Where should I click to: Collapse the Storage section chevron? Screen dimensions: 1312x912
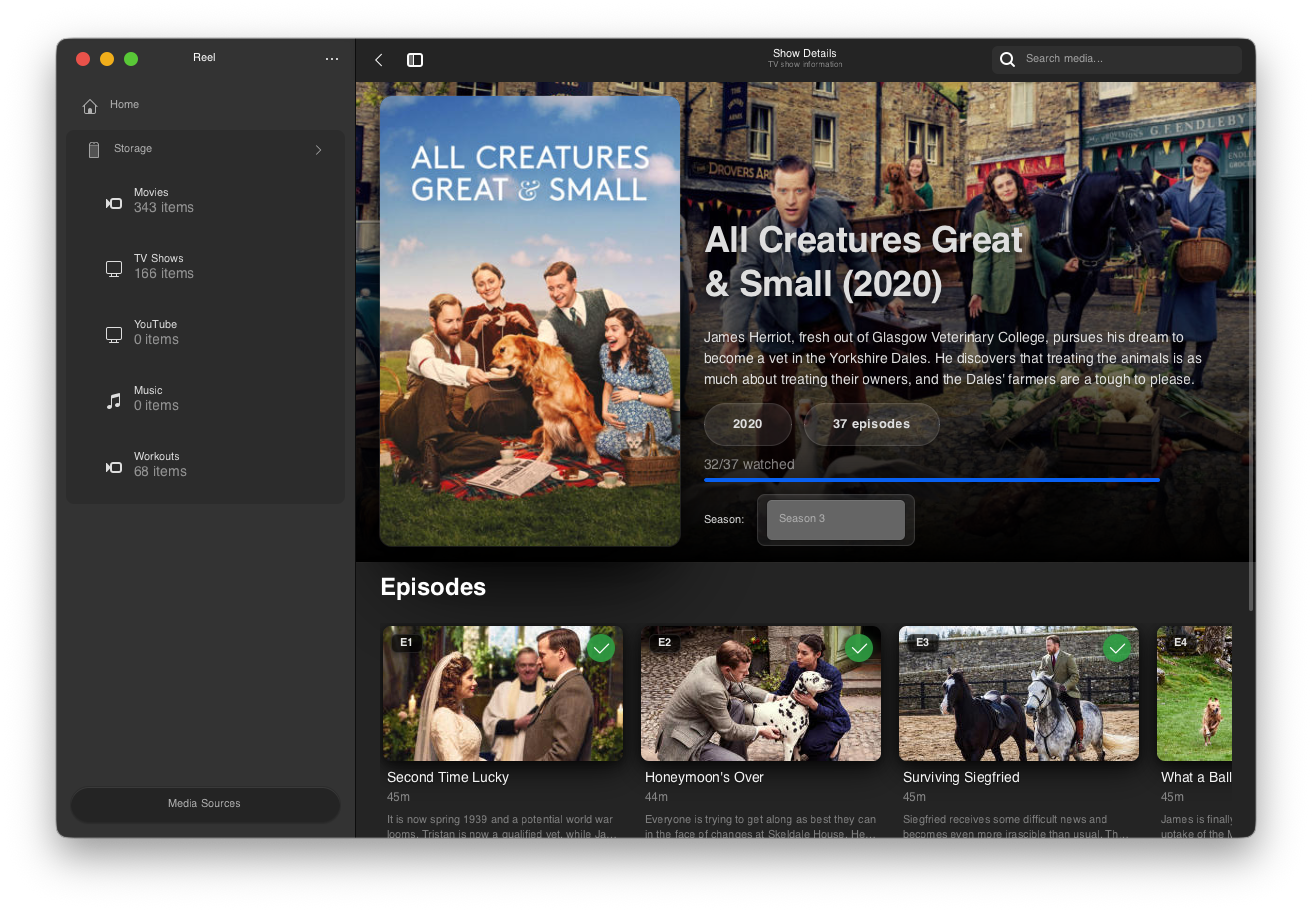tap(319, 150)
